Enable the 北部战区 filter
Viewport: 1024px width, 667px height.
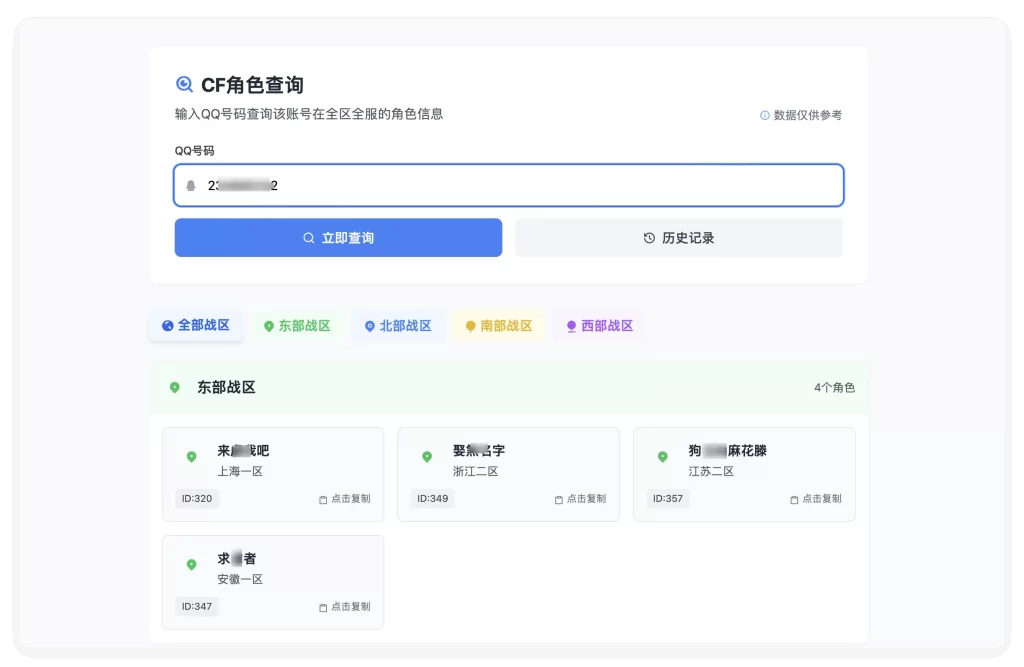tap(398, 325)
